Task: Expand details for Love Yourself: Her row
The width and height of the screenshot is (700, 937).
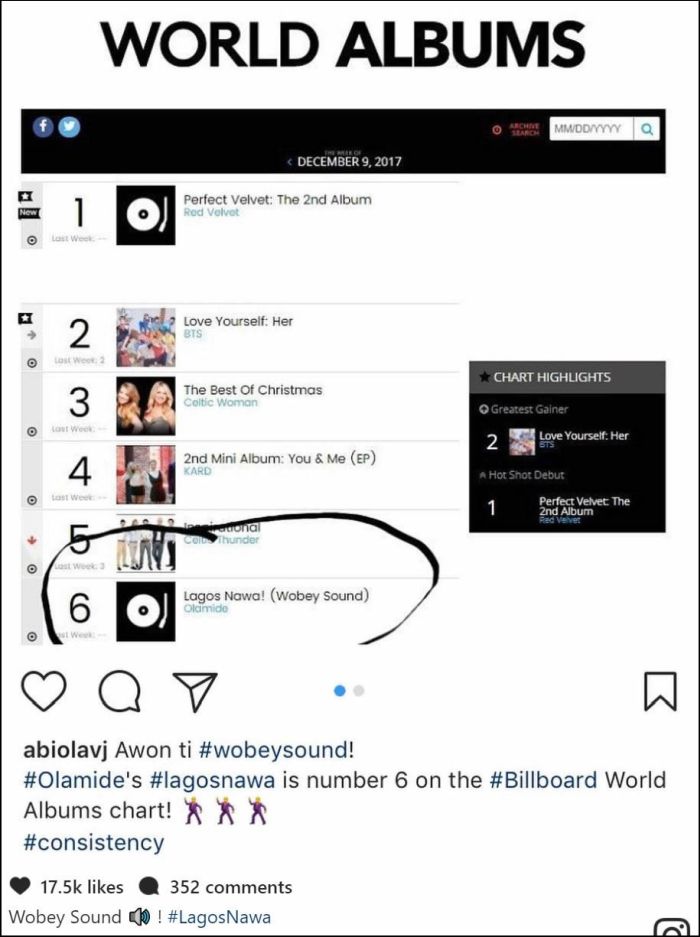Action: click(x=31, y=362)
